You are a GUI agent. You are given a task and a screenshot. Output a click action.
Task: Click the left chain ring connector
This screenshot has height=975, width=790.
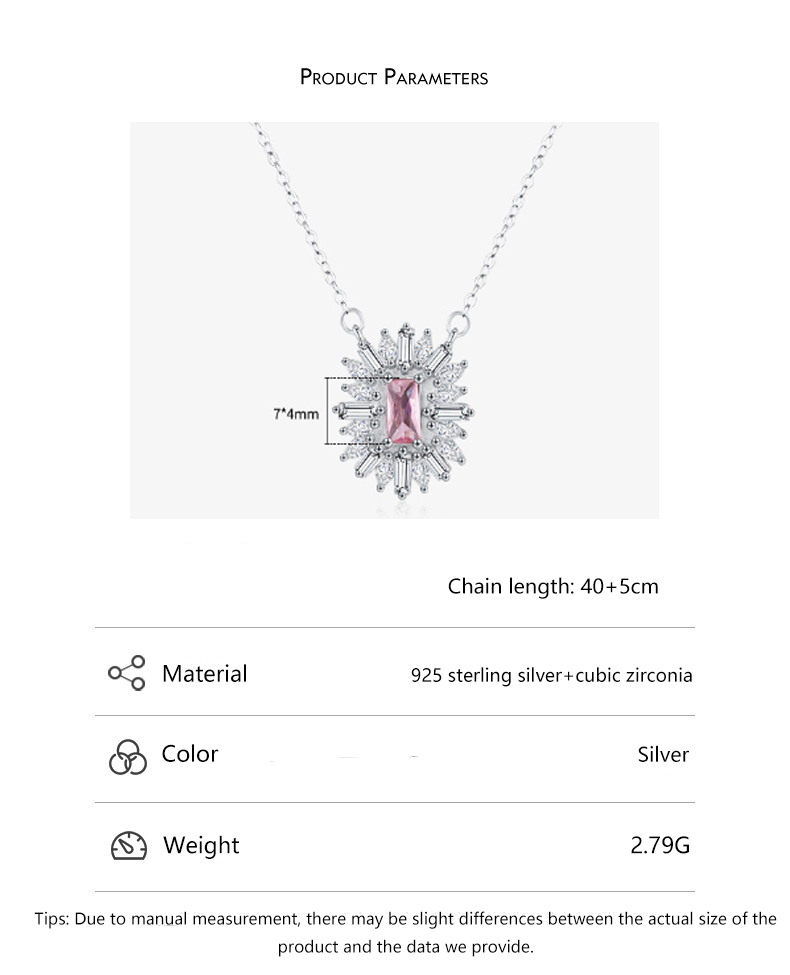click(351, 321)
